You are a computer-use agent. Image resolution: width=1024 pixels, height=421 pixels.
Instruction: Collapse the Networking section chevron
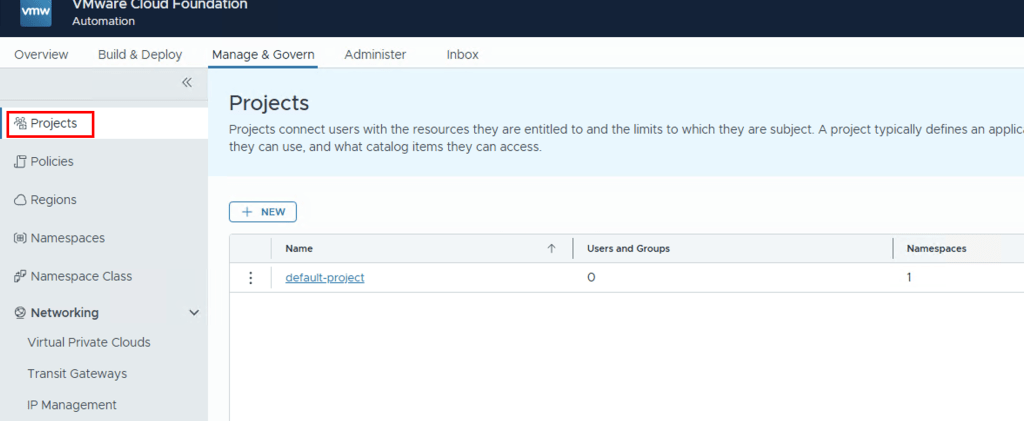pyautogui.click(x=194, y=313)
